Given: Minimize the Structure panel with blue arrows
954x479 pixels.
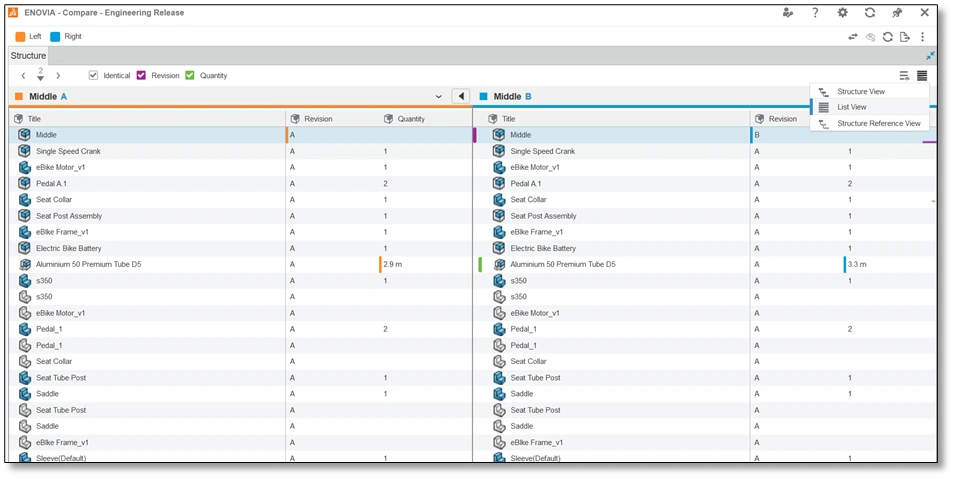Looking at the screenshot, I should [930, 55].
